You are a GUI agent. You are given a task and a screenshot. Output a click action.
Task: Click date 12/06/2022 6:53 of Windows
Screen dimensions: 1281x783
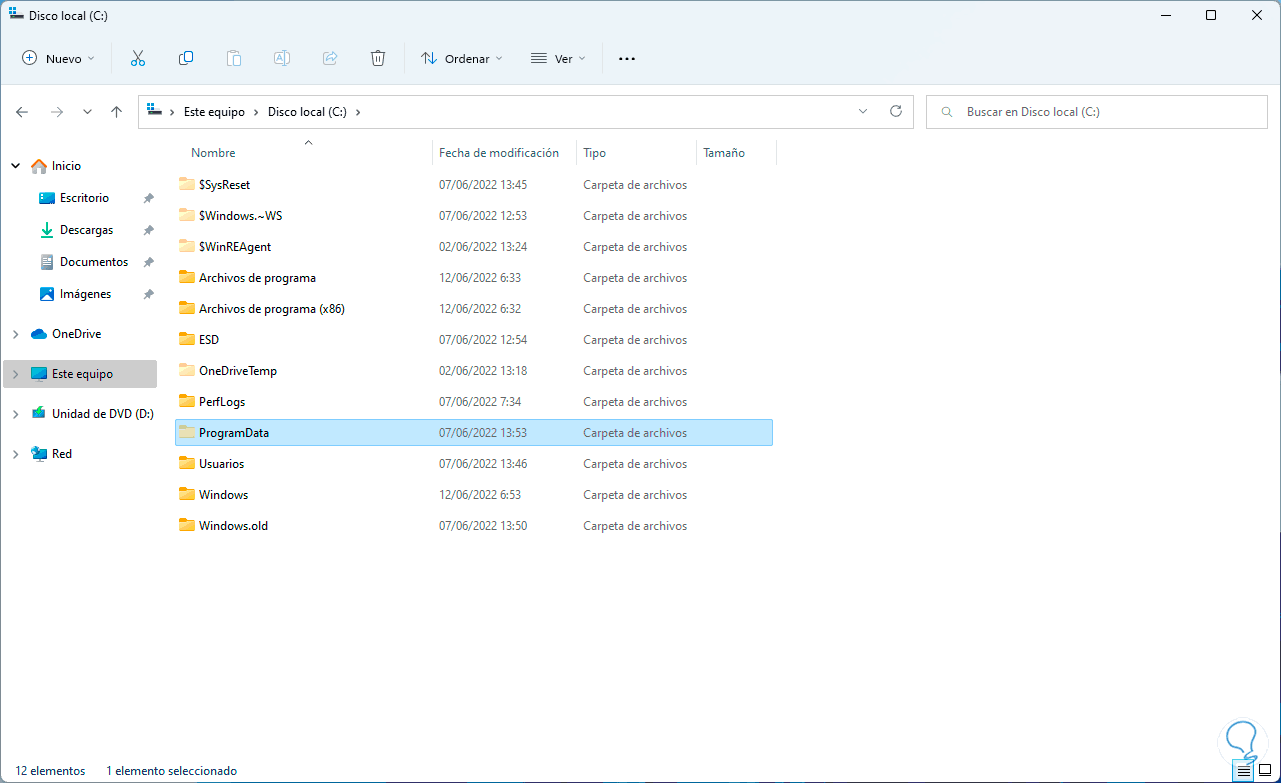coord(480,494)
